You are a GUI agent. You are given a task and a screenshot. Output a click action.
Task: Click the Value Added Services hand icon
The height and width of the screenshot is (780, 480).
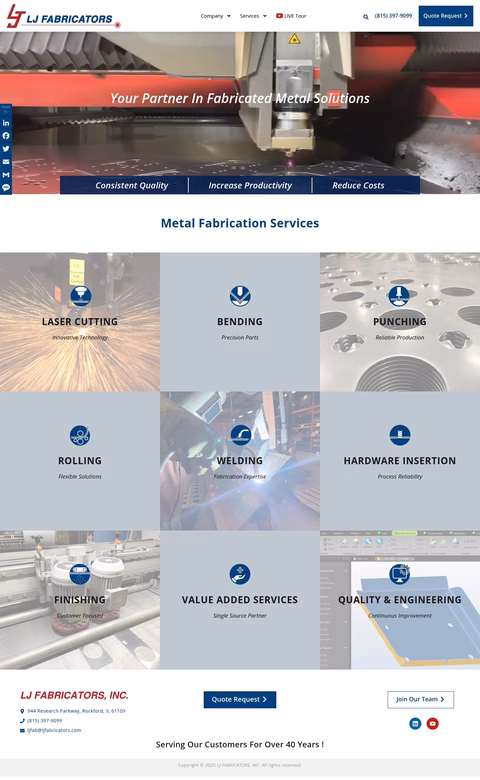[240, 574]
